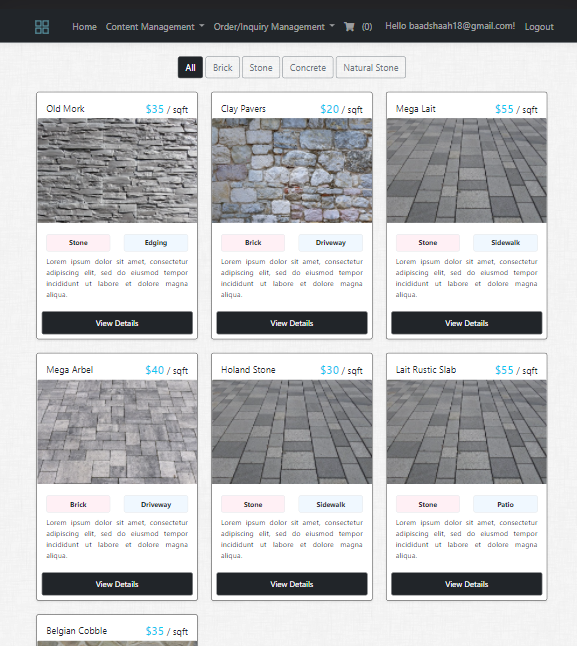The image size is (577, 646).
Task: View Details for Mega Arbel
Action: [x=117, y=584]
